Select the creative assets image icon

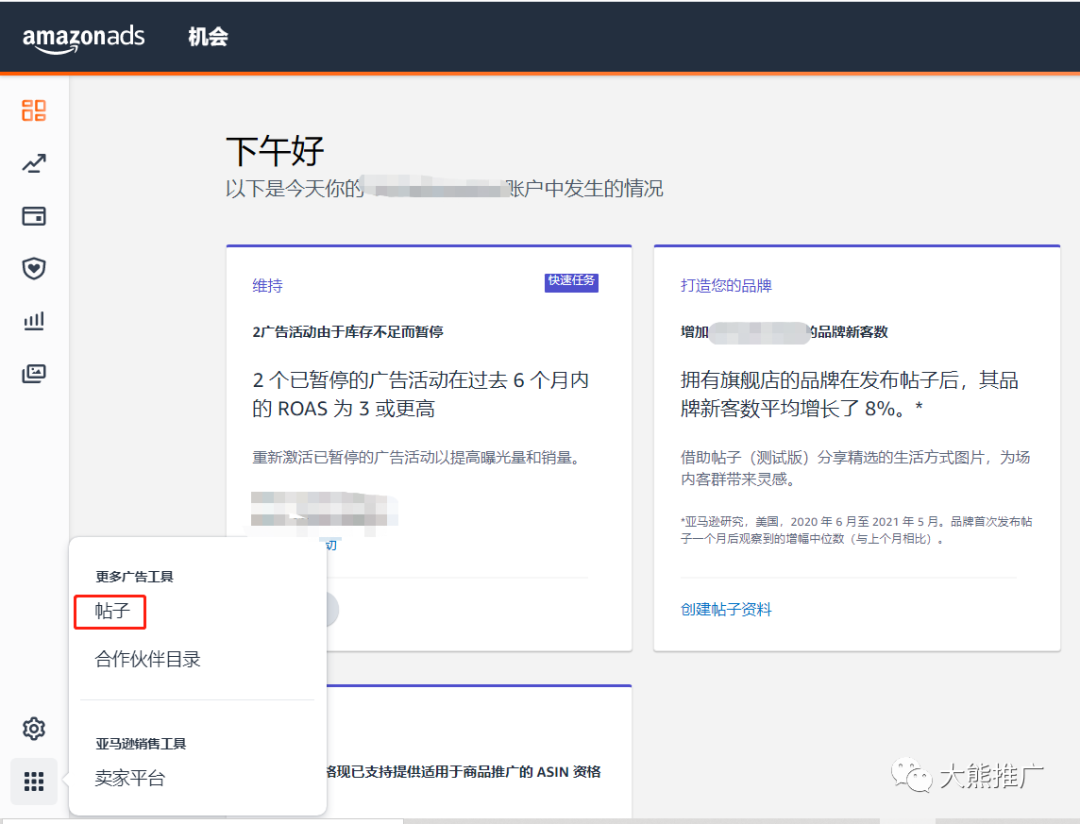tap(33, 373)
